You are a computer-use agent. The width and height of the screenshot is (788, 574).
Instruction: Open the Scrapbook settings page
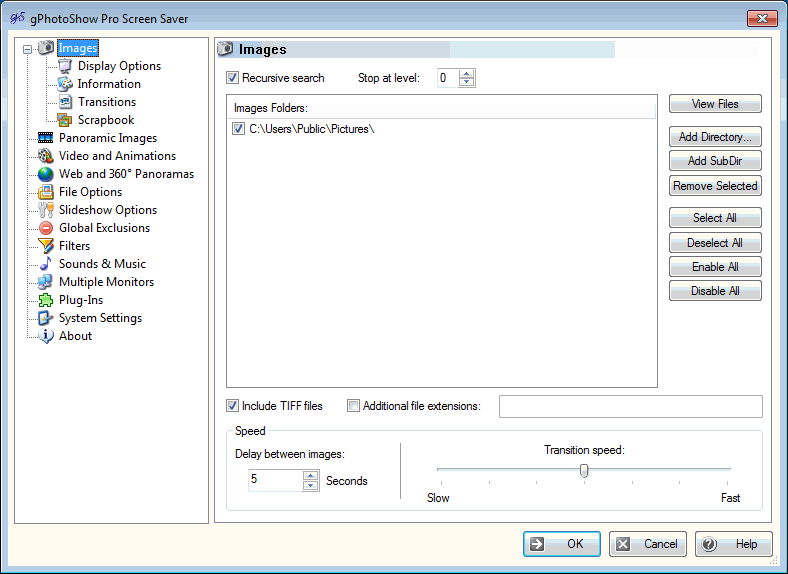[106, 120]
